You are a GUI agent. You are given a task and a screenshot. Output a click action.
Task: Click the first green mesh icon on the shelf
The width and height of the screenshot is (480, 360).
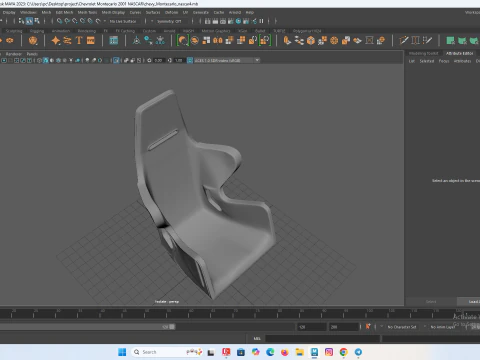[450, 41]
